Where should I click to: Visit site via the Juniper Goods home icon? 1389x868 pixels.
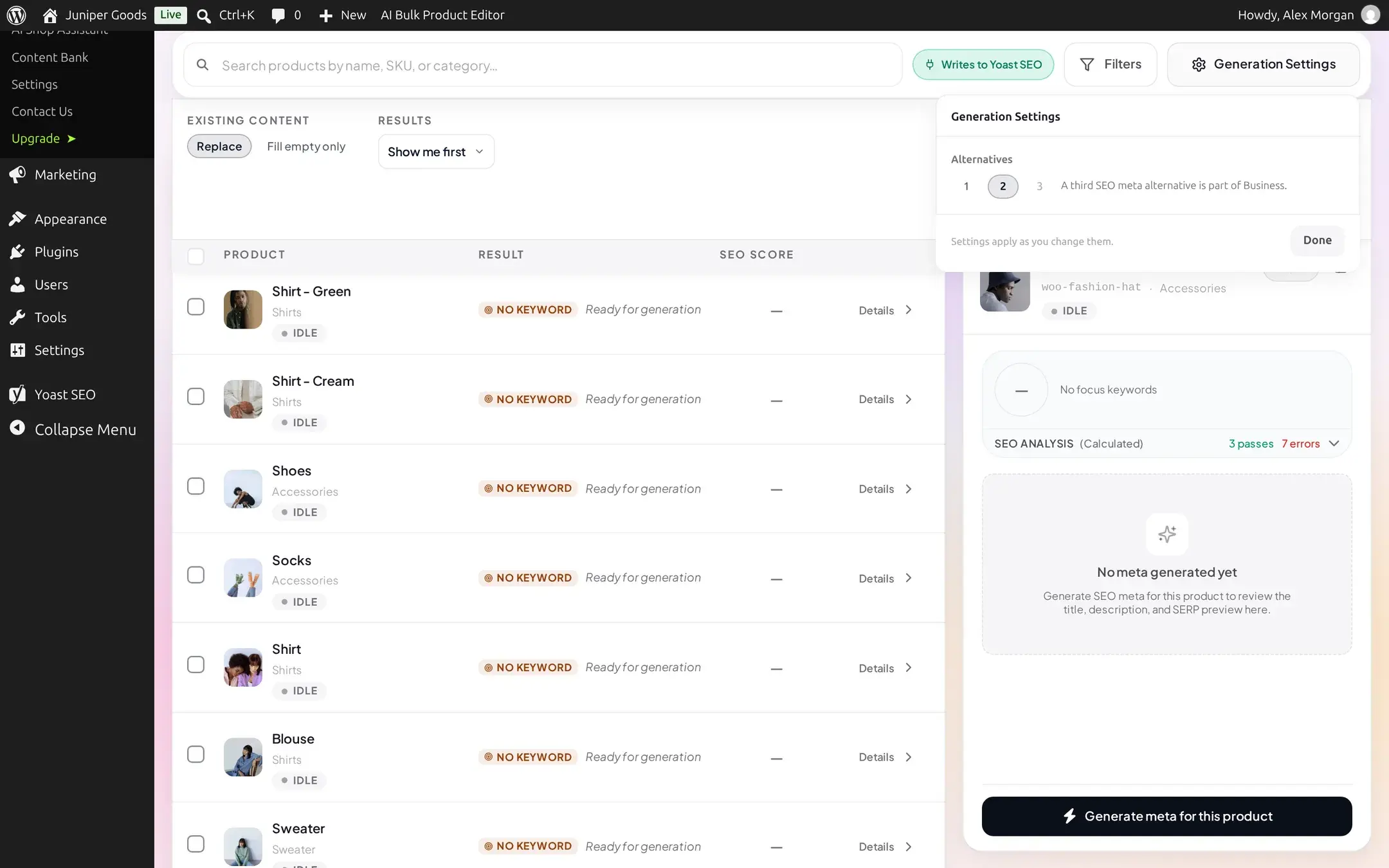click(x=50, y=15)
